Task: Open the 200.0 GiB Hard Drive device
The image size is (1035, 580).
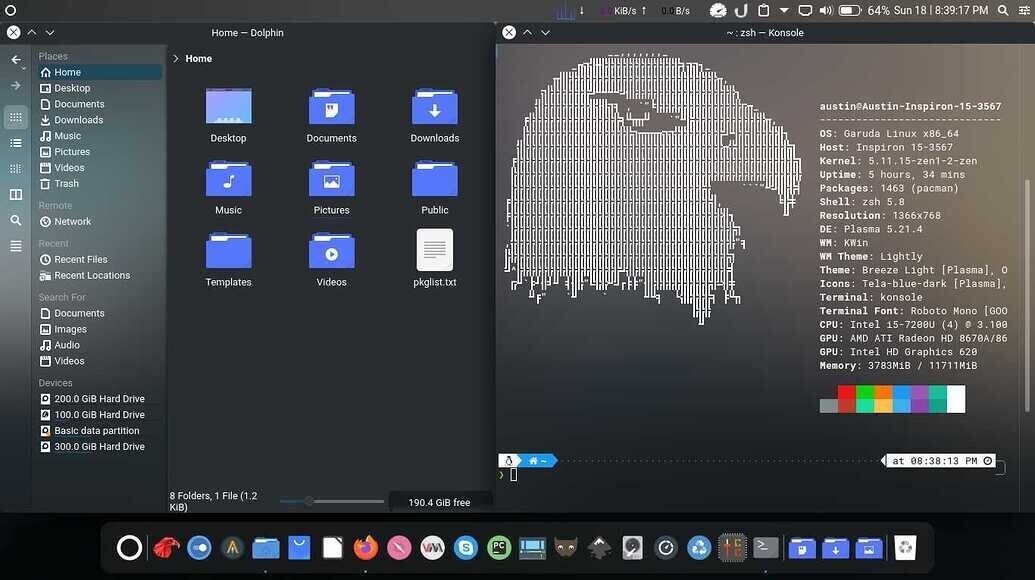Action: coord(100,399)
